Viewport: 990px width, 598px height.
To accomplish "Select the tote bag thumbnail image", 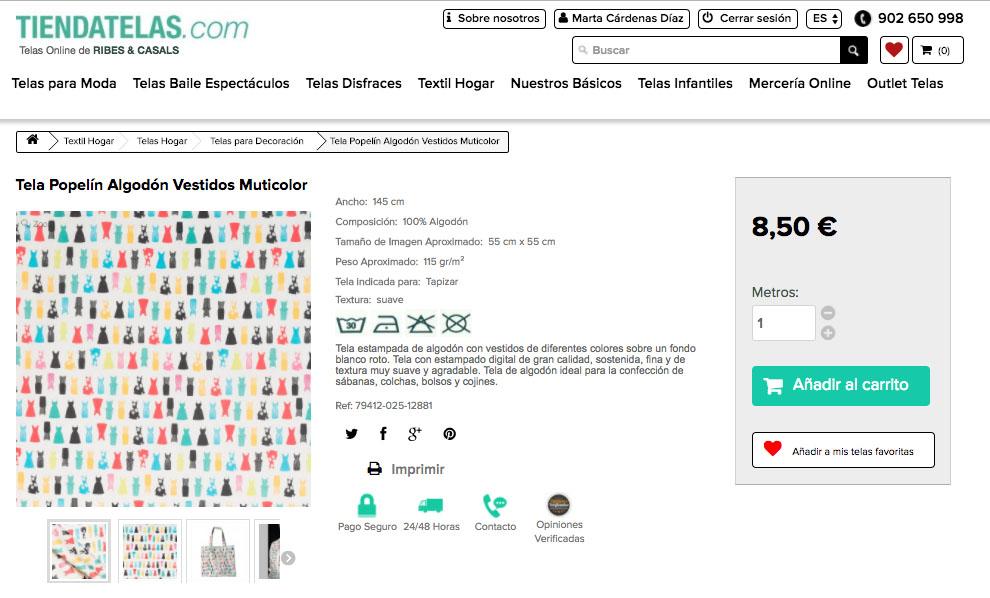I will (x=217, y=550).
